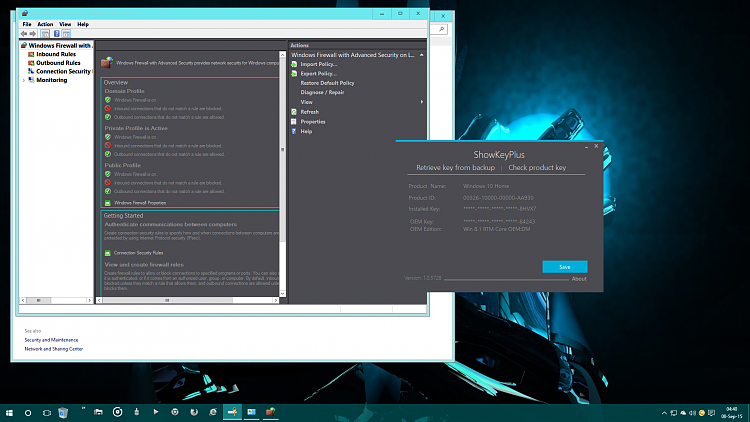The width and height of the screenshot is (750, 422).
Task: Click Diagnose / Repair action
Action: 322,92
